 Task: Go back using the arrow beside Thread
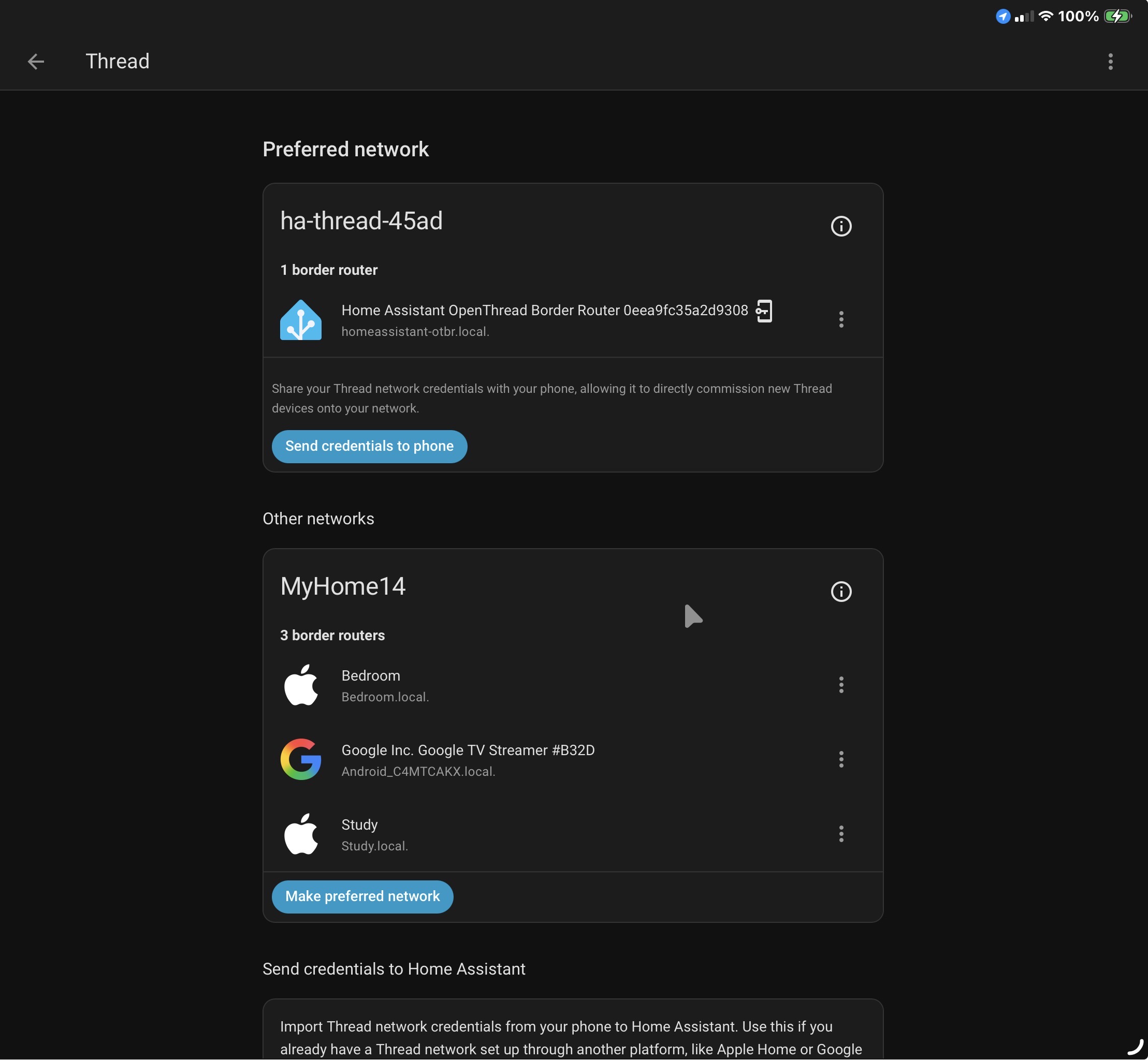(36, 62)
